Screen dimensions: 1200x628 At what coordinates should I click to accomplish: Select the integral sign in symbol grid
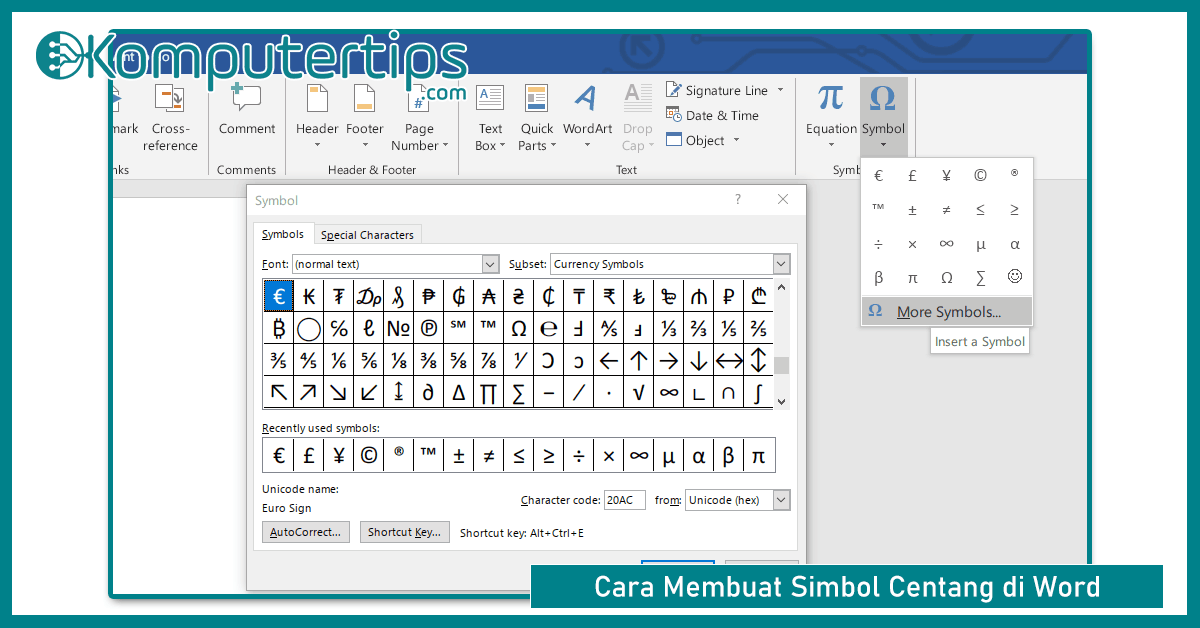click(759, 392)
